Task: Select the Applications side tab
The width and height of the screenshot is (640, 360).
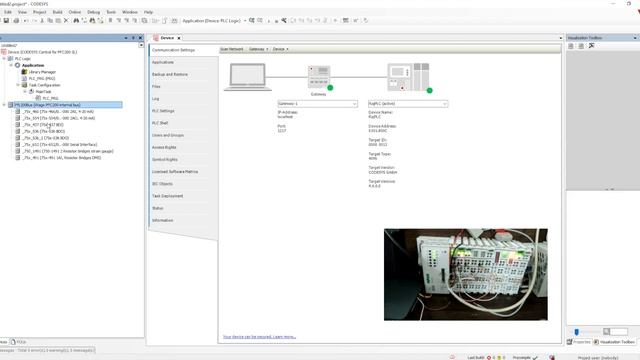Action: tap(163, 62)
